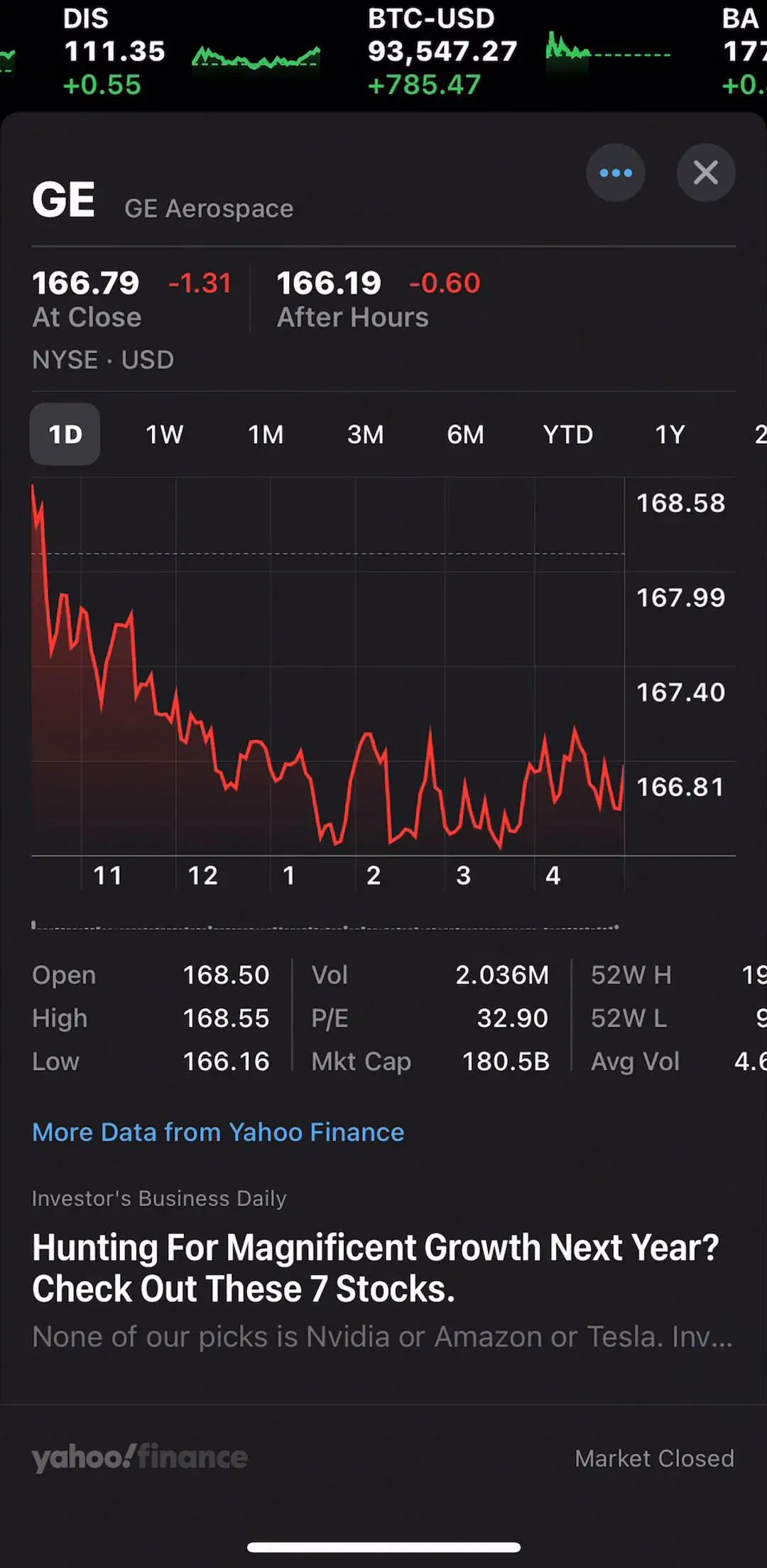The width and height of the screenshot is (767, 1568).
Task: Tap the home indicator bar
Action: click(383, 1547)
